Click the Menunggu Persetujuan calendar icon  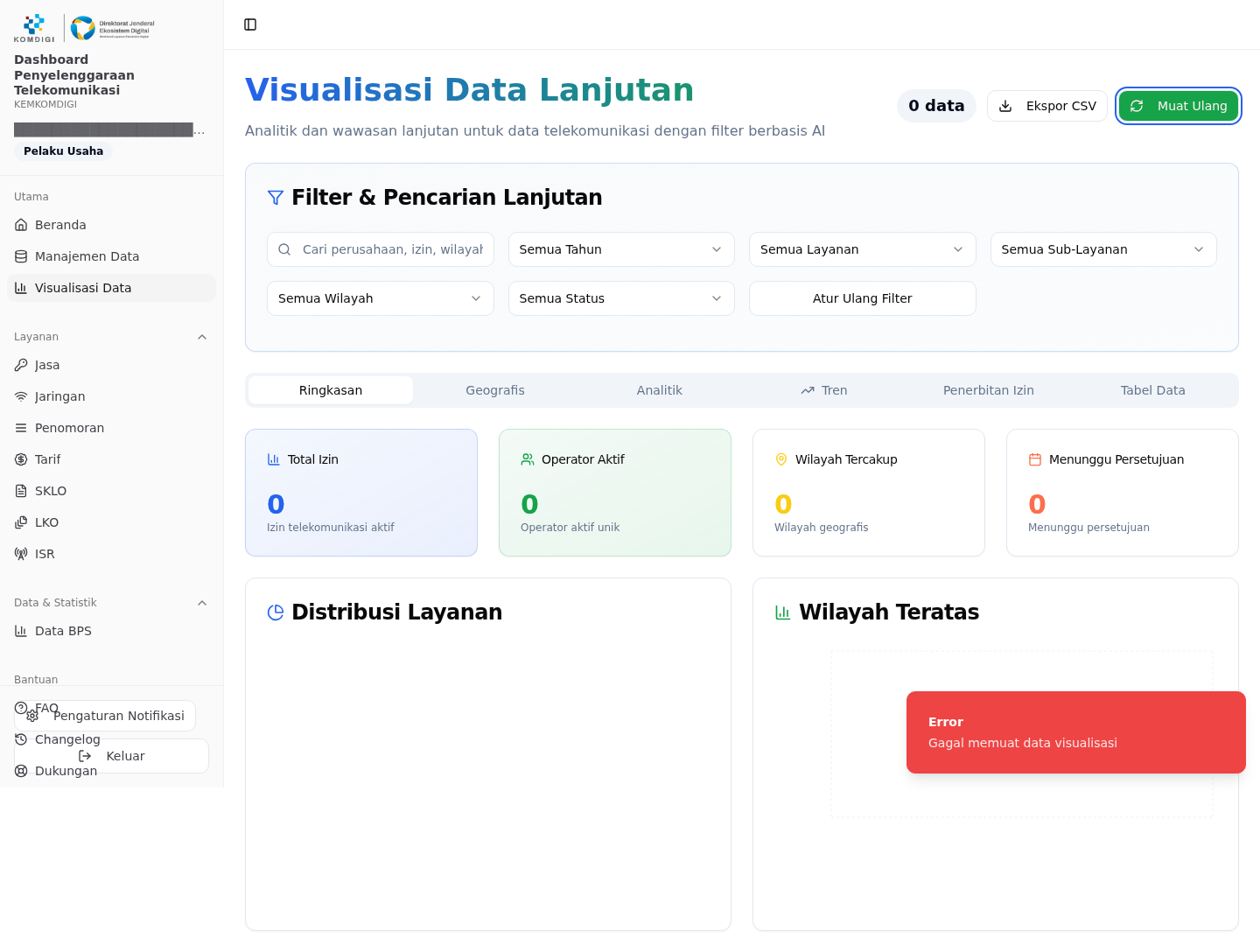tap(1035, 459)
